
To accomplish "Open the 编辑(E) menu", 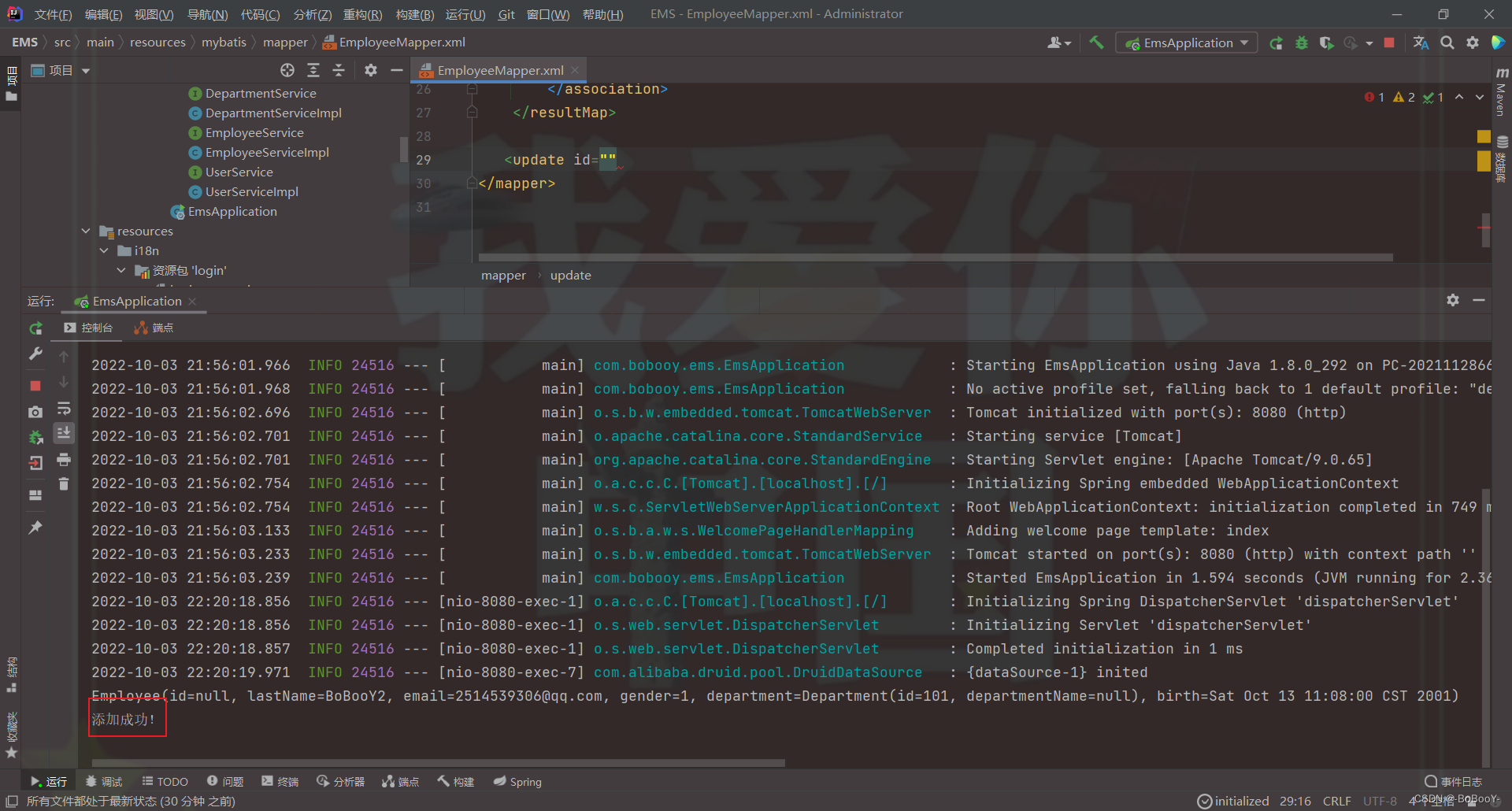I will tap(103, 14).
